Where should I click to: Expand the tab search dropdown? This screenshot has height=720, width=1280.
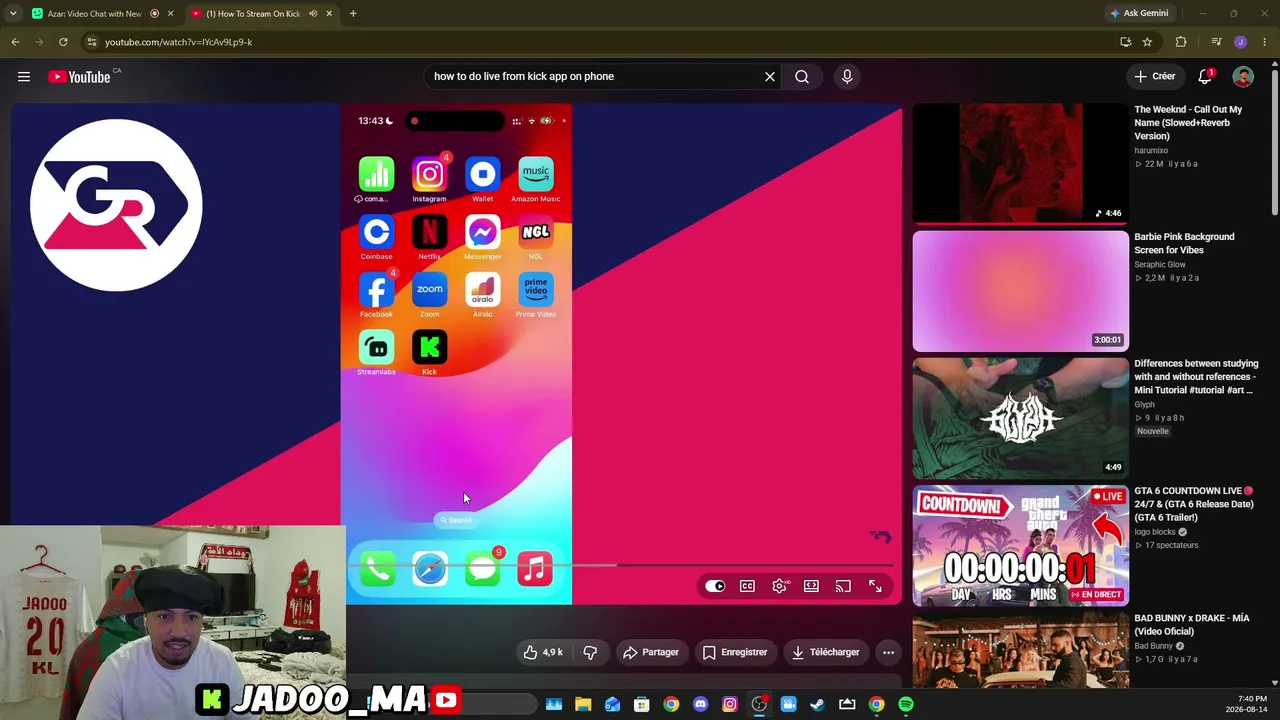click(x=13, y=14)
